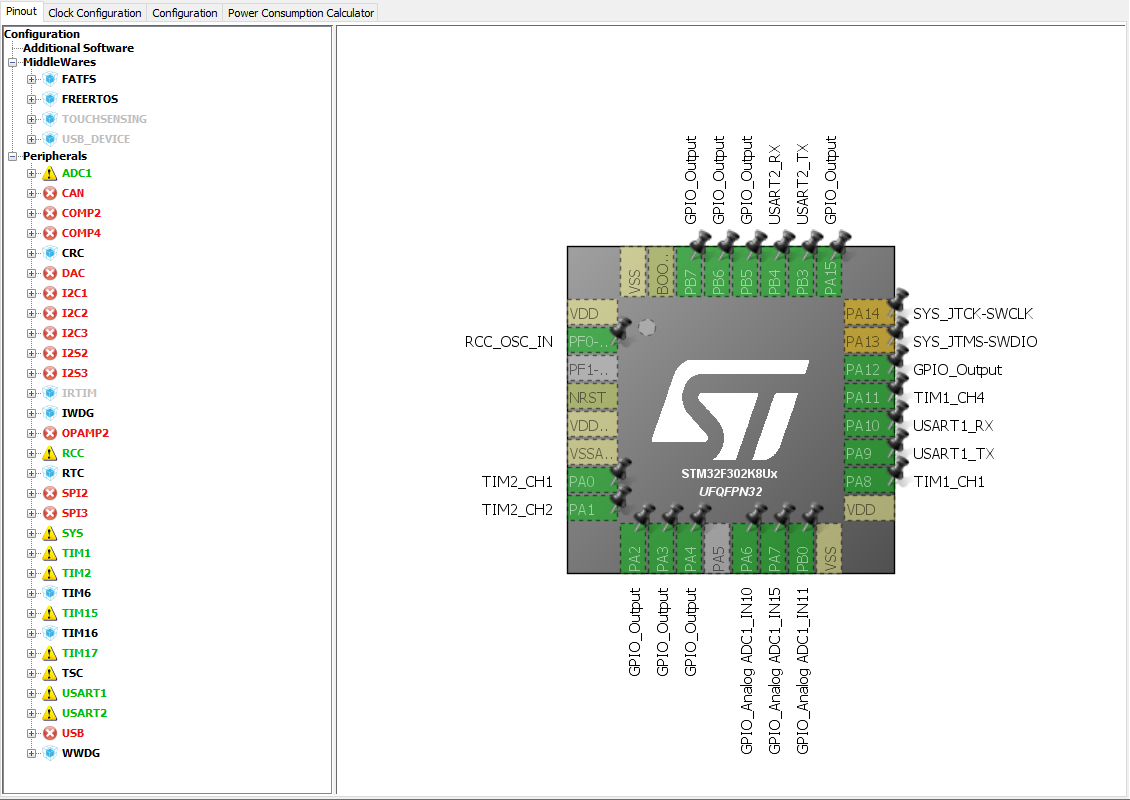Click the RCC warning icon
This screenshot has height=800, width=1130.
point(50,453)
